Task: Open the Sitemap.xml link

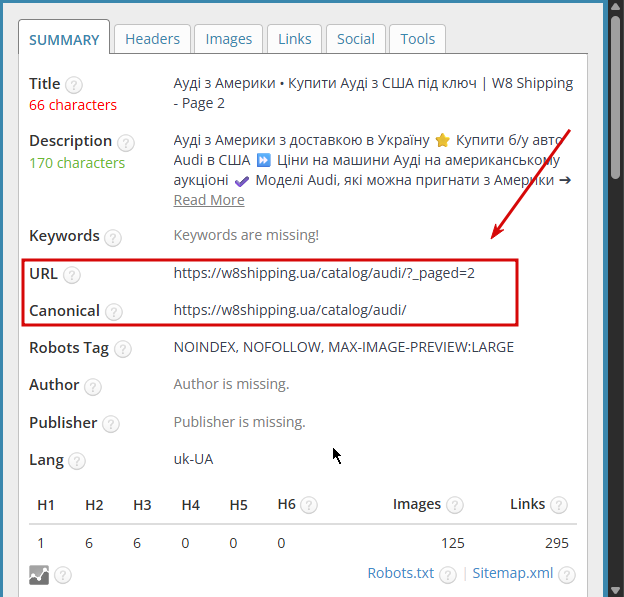Action: pyautogui.click(x=513, y=573)
